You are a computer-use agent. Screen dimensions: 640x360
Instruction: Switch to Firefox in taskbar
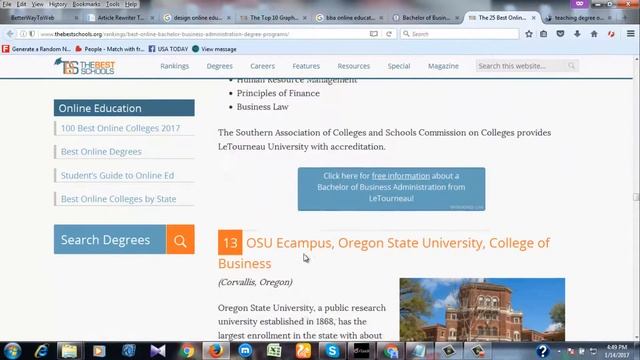click(216, 351)
